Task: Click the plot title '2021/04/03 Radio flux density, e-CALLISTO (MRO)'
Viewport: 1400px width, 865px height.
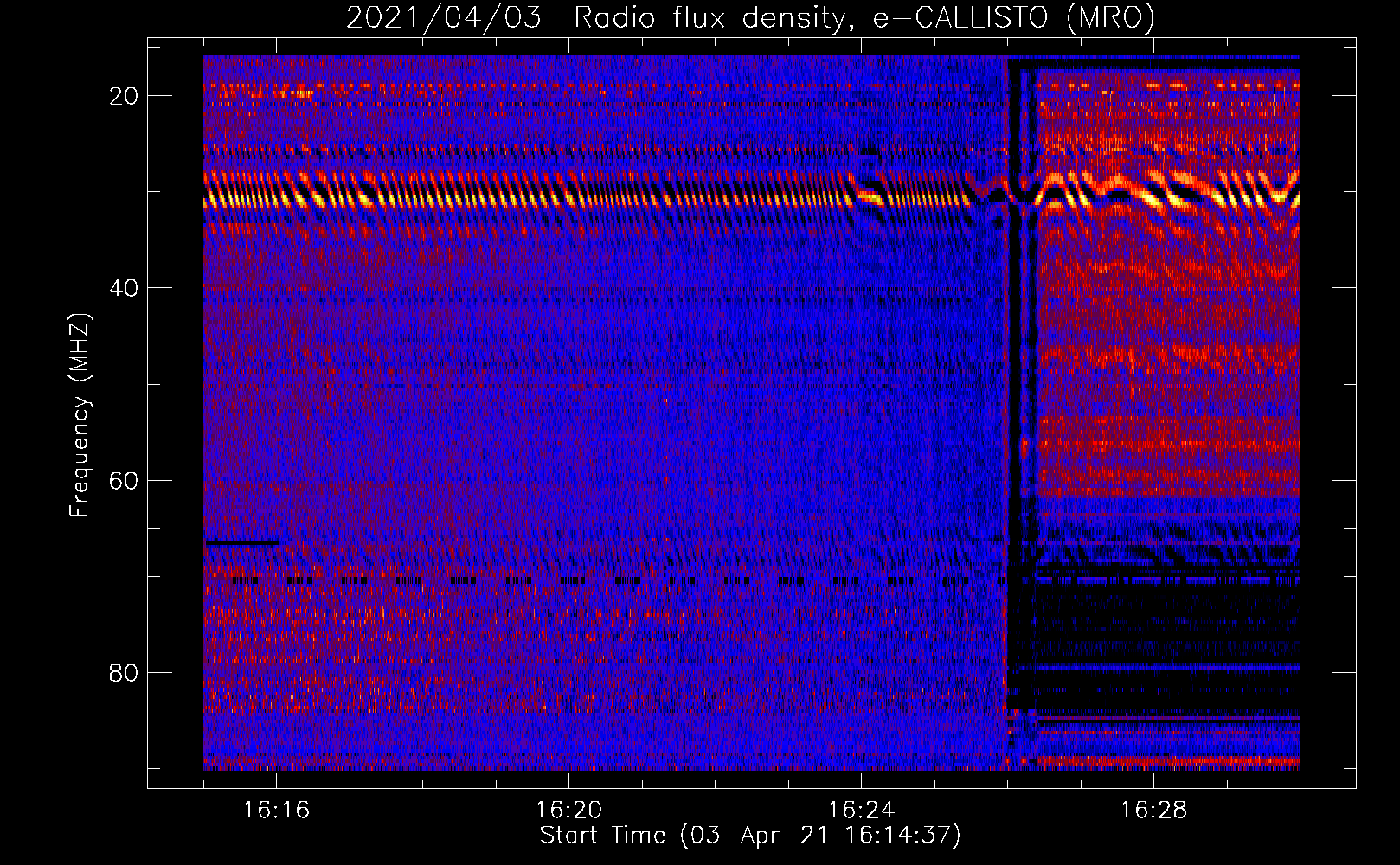Action: coord(750,17)
